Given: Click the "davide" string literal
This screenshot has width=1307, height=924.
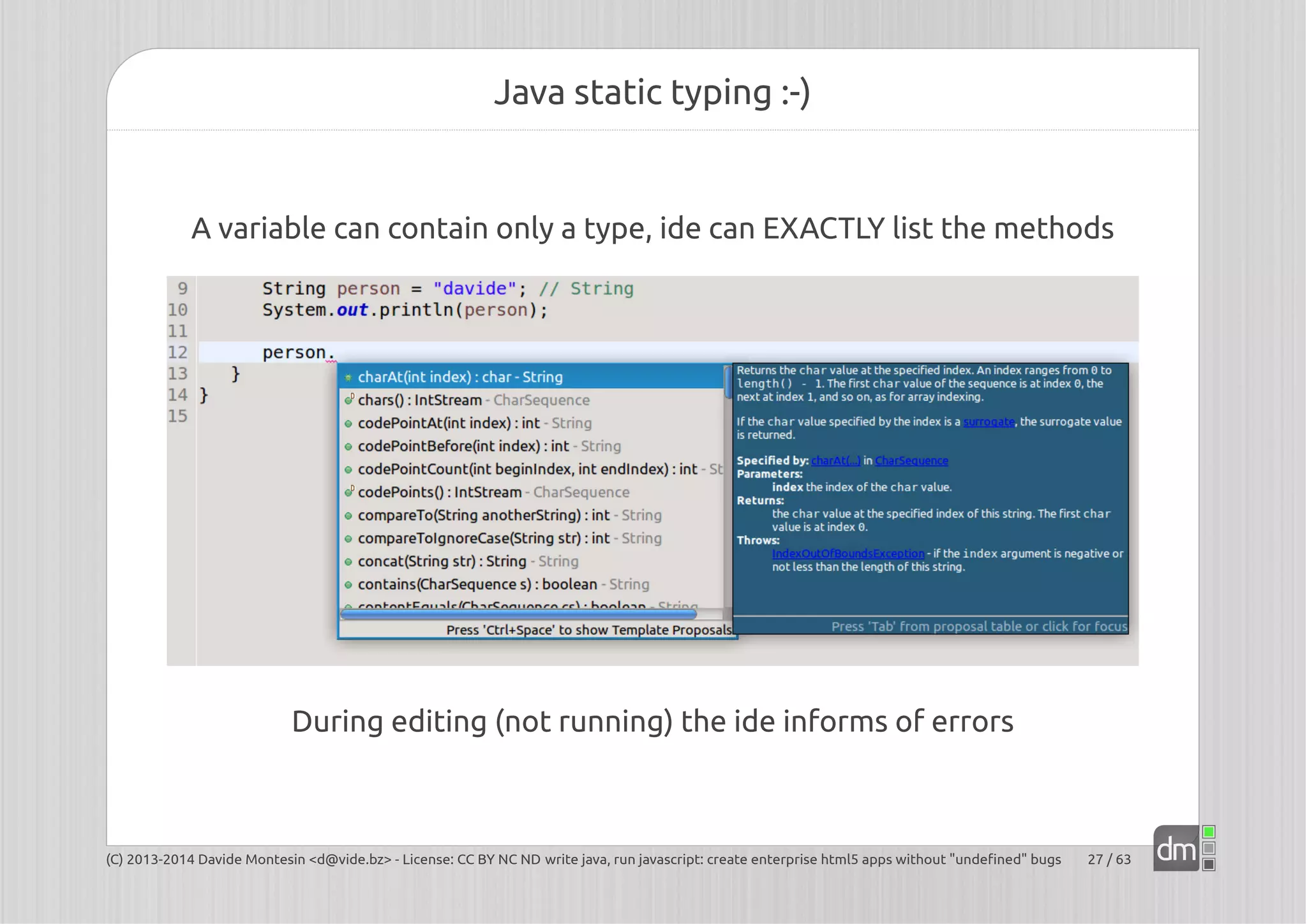Looking at the screenshot, I should click(x=474, y=288).
